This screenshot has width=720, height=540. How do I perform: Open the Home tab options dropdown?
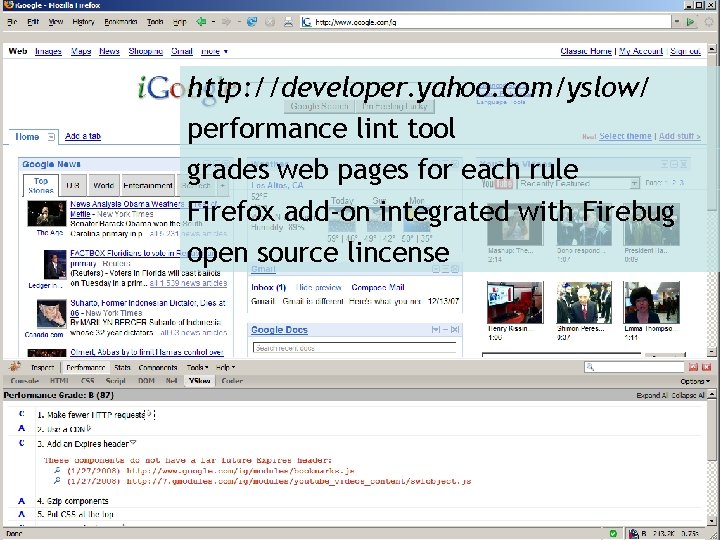[51, 137]
